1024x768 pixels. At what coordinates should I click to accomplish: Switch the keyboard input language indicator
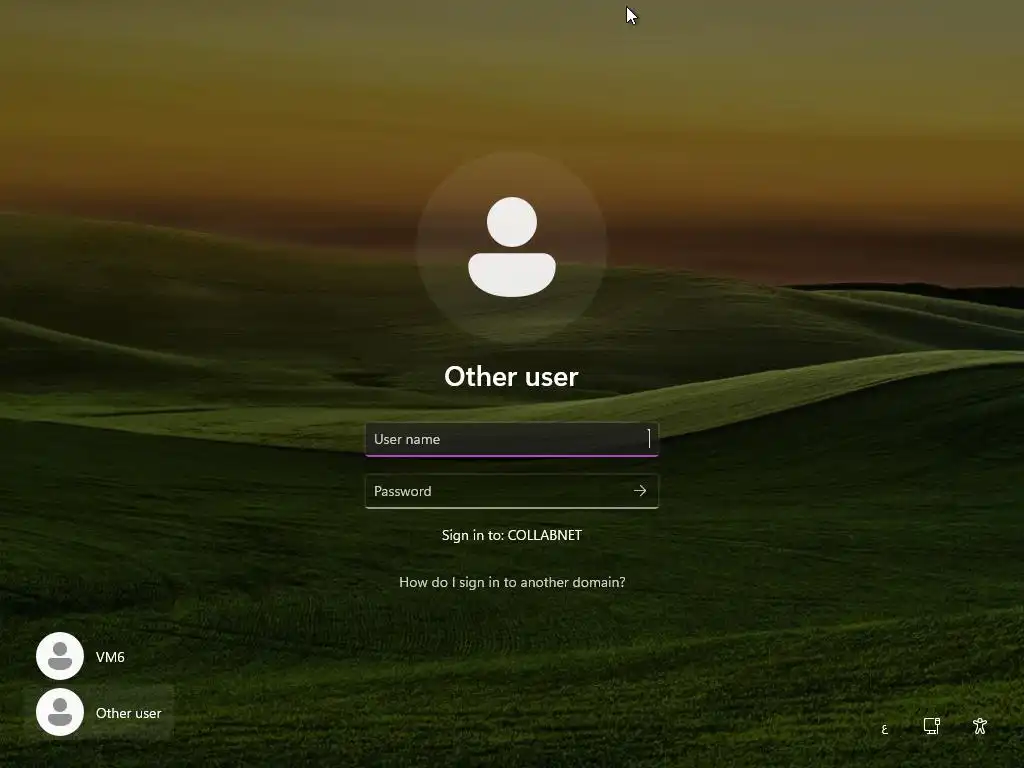pos(884,729)
